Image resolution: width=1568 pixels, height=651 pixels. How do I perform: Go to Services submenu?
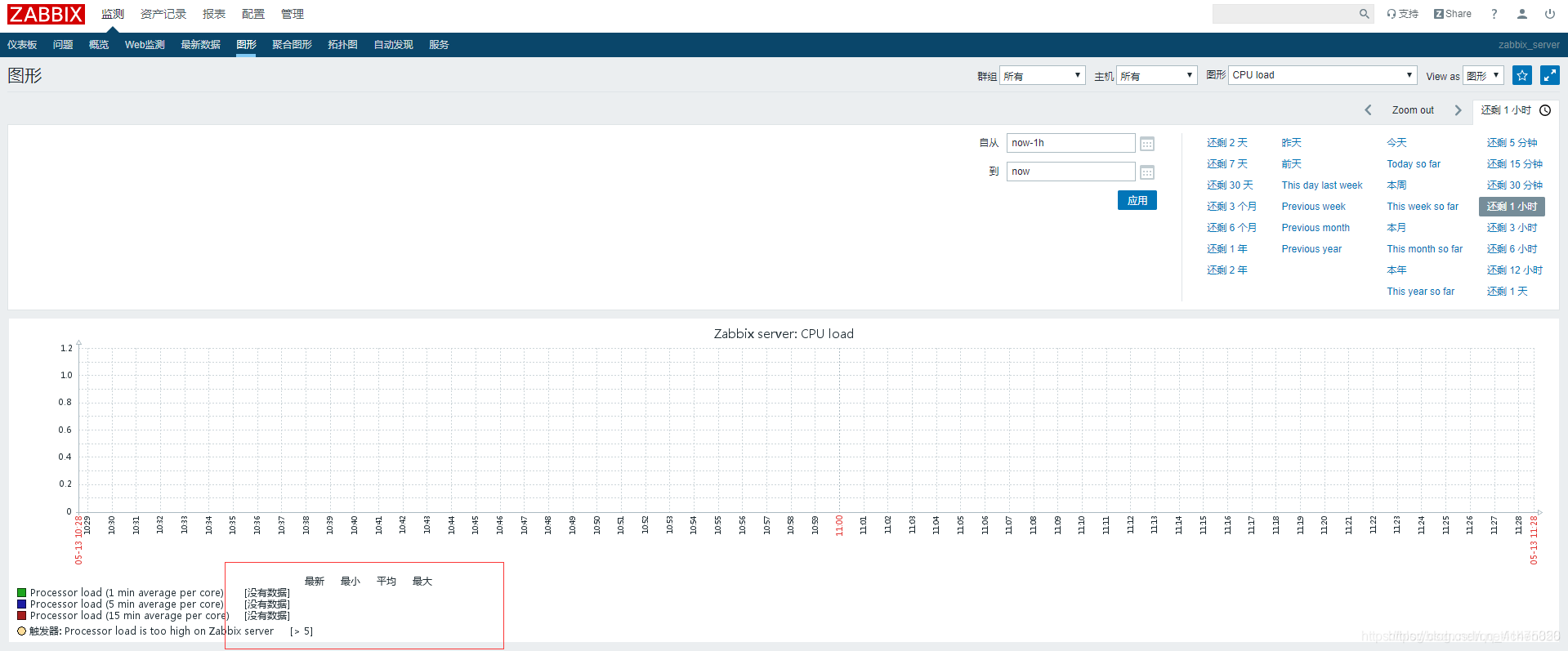(x=439, y=45)
